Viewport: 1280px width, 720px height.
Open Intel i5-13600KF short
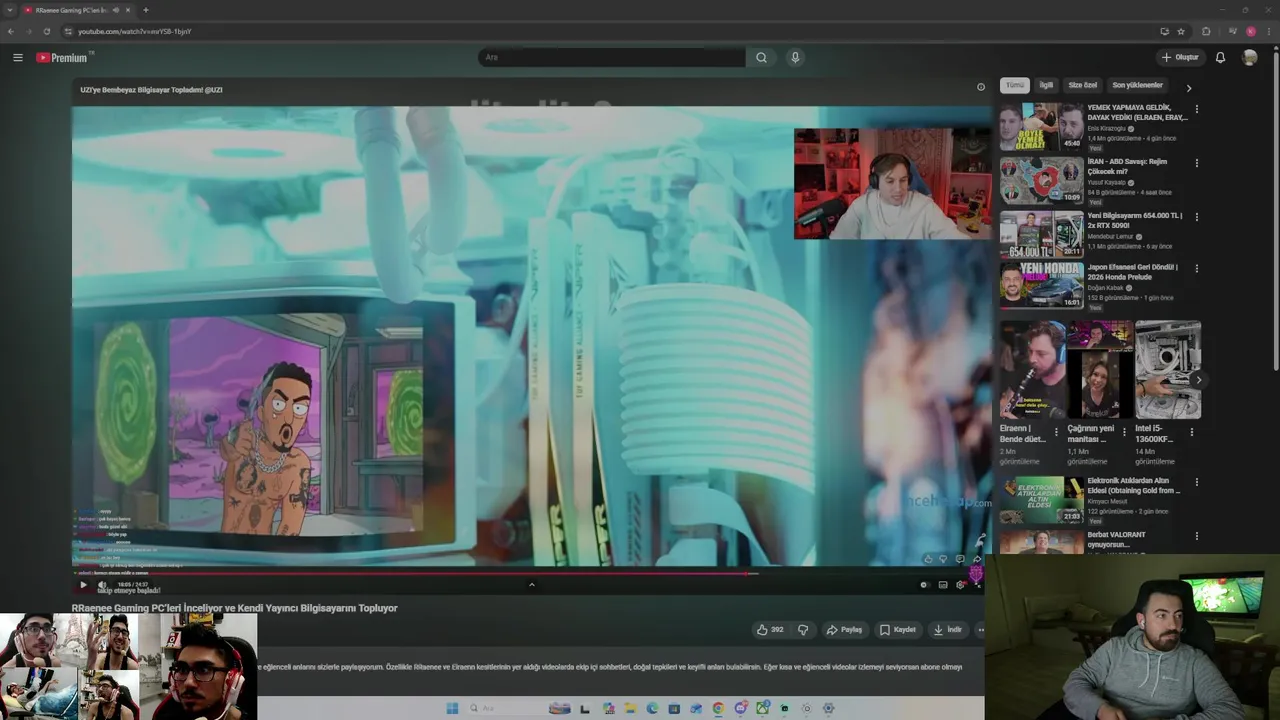click(x=1168, y=369)
